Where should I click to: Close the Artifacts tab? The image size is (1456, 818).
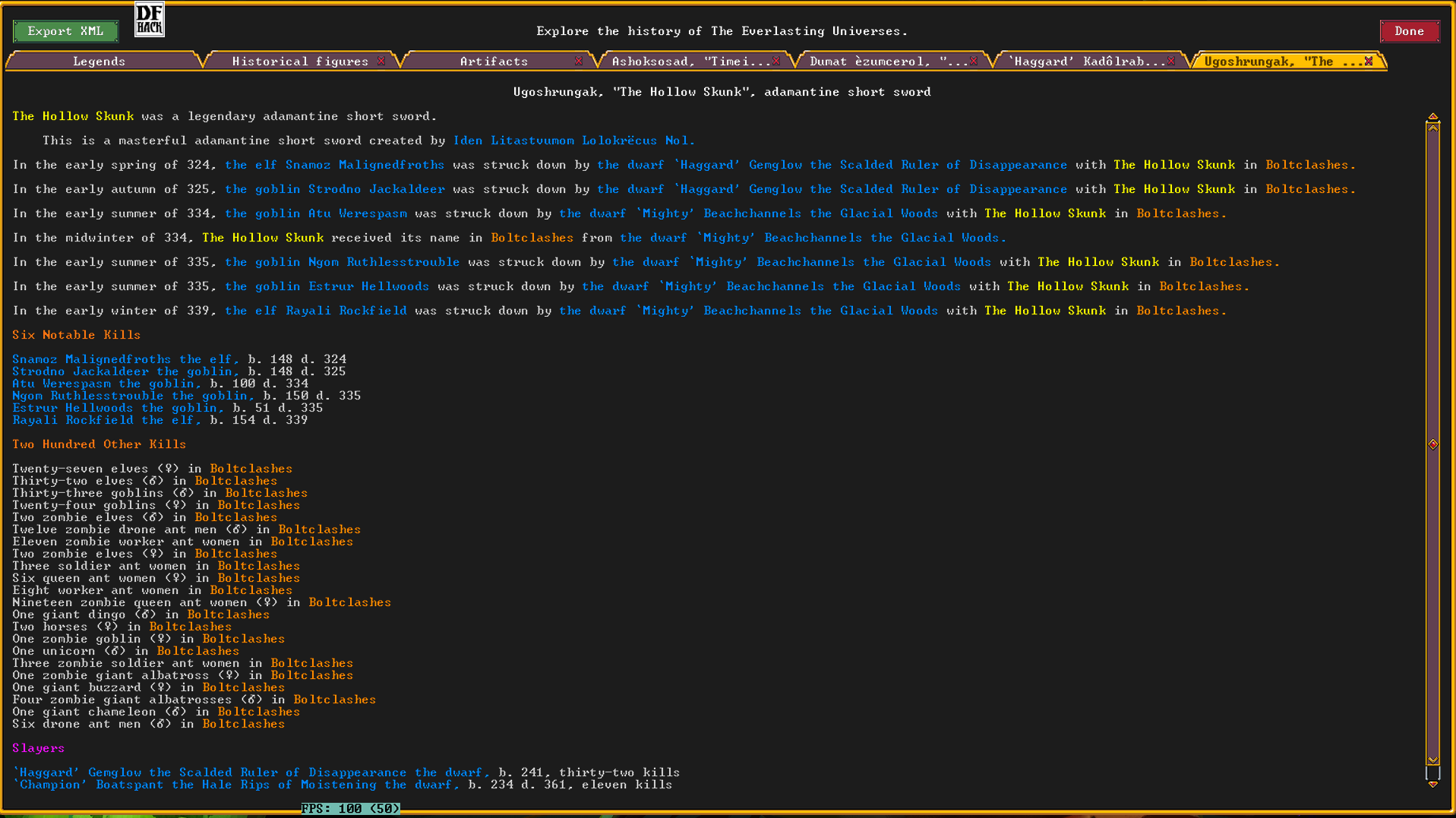click(579, 61)
